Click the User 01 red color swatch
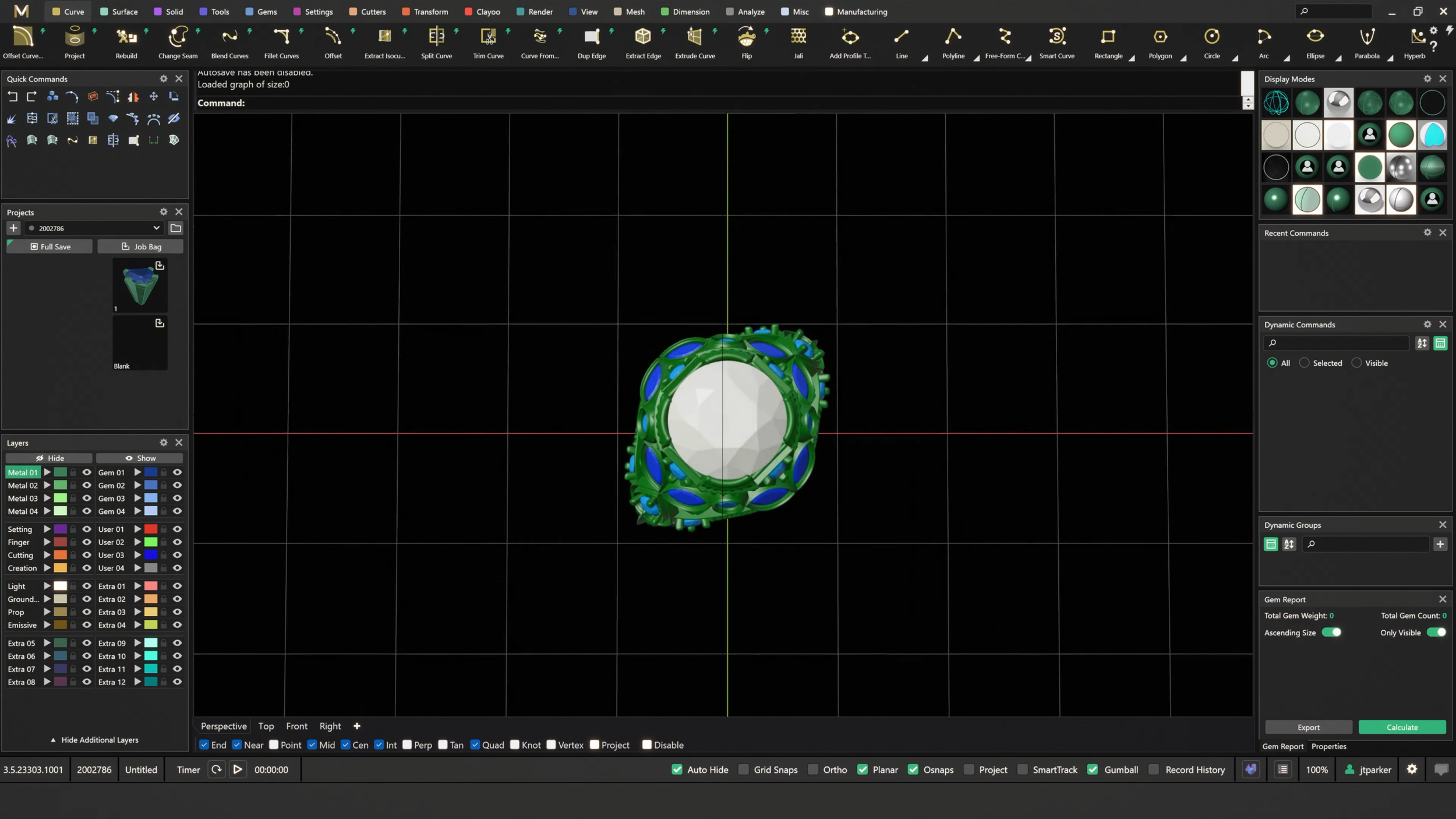Viewport: 1456px width, 819px height. click(x=151, y=529)
